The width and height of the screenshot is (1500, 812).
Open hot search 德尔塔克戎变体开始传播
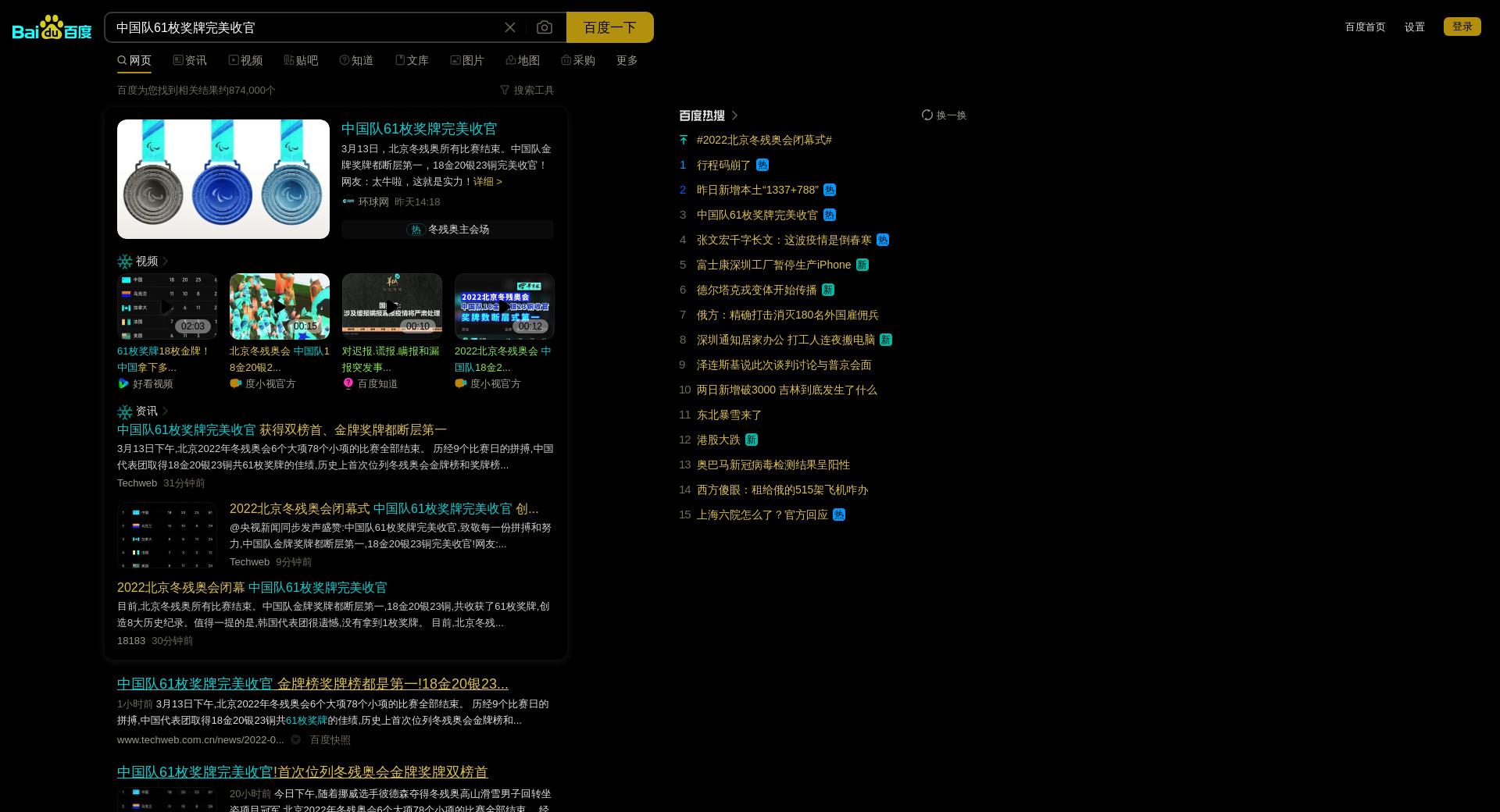[x=756, y=290]
